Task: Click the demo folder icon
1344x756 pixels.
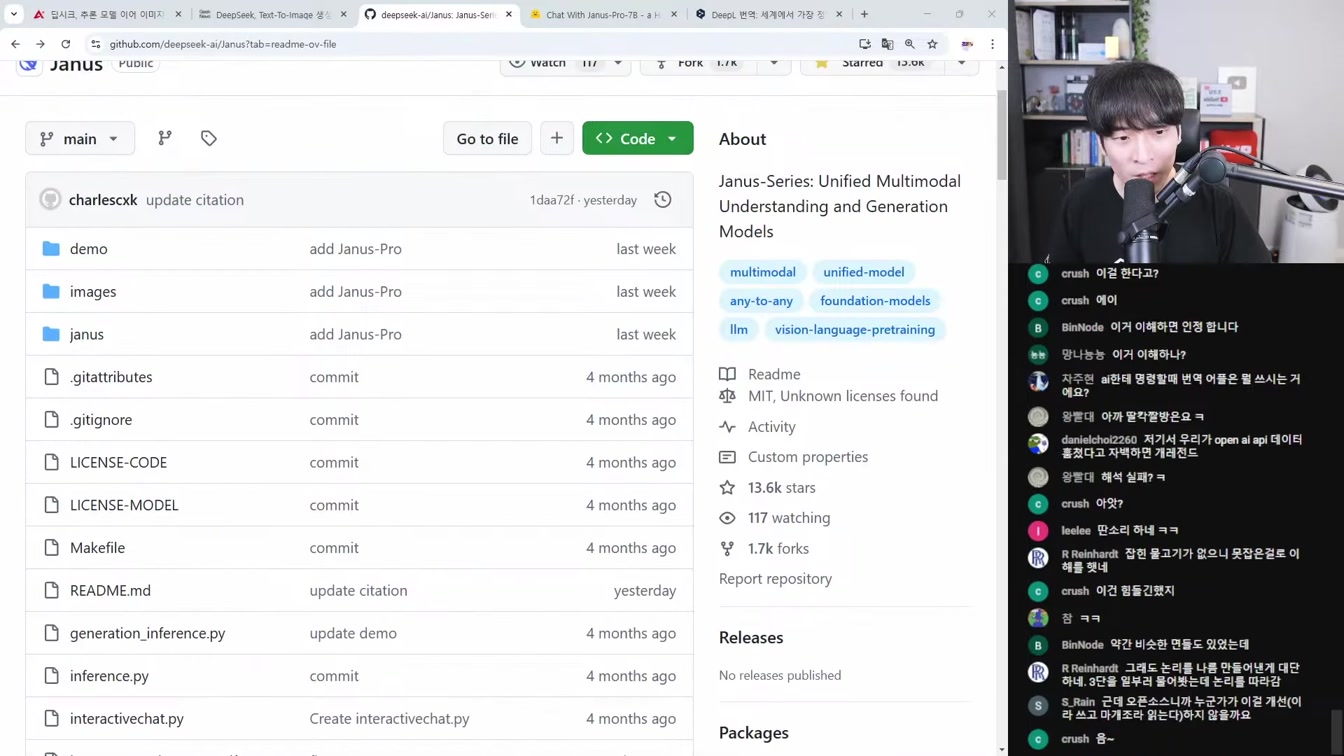Action: pos(51,249)
